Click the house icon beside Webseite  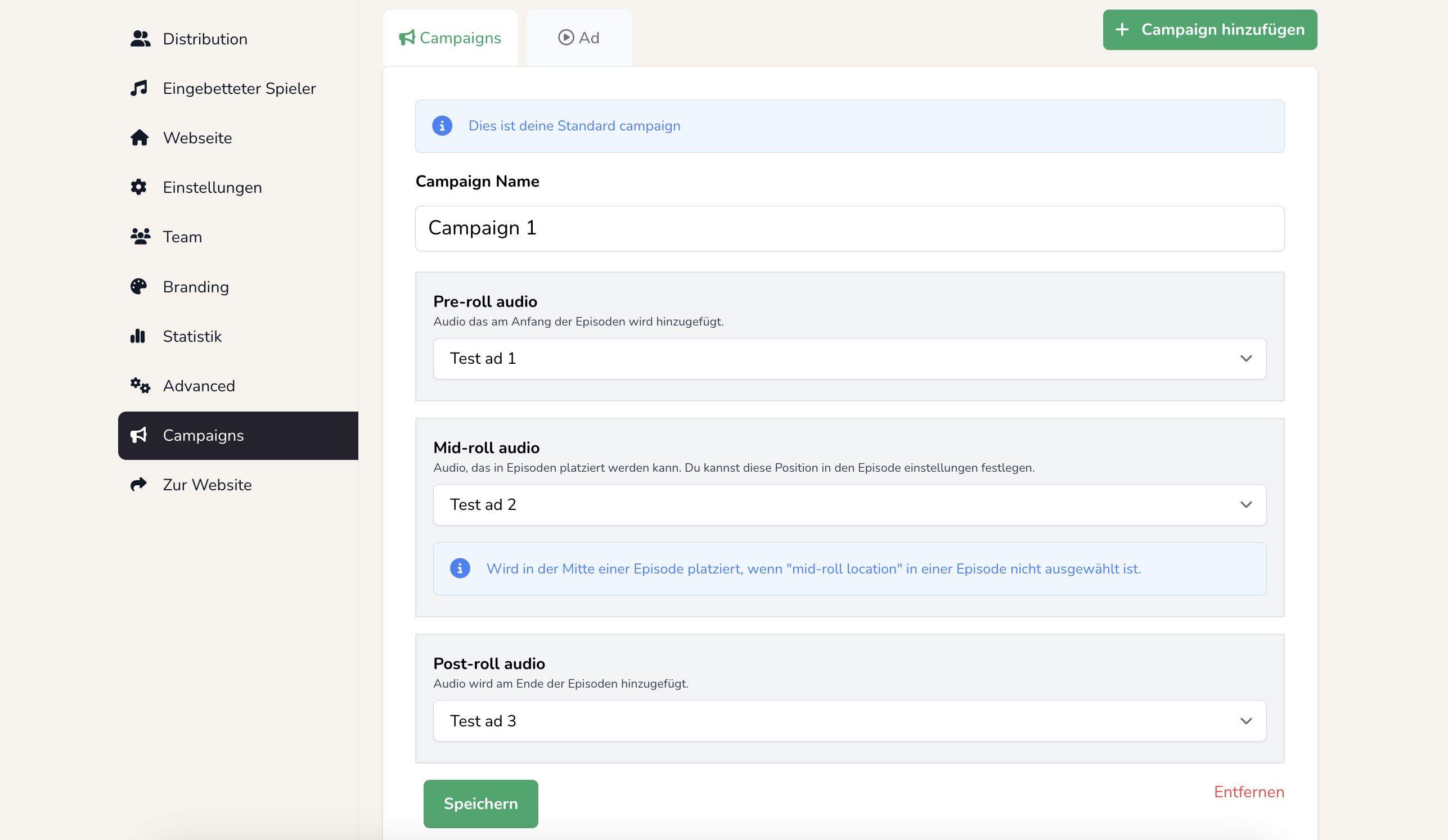[139, 138]
